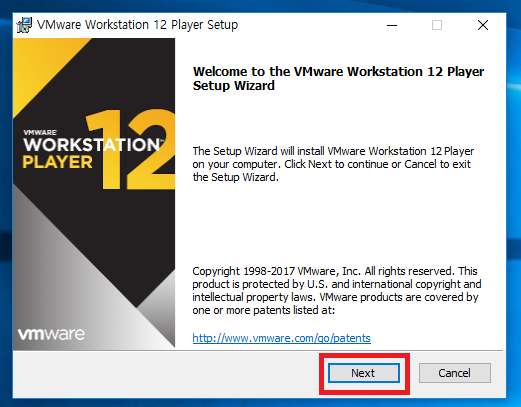Click the Workstation Player 12 banner image

[x=94, y=193]
